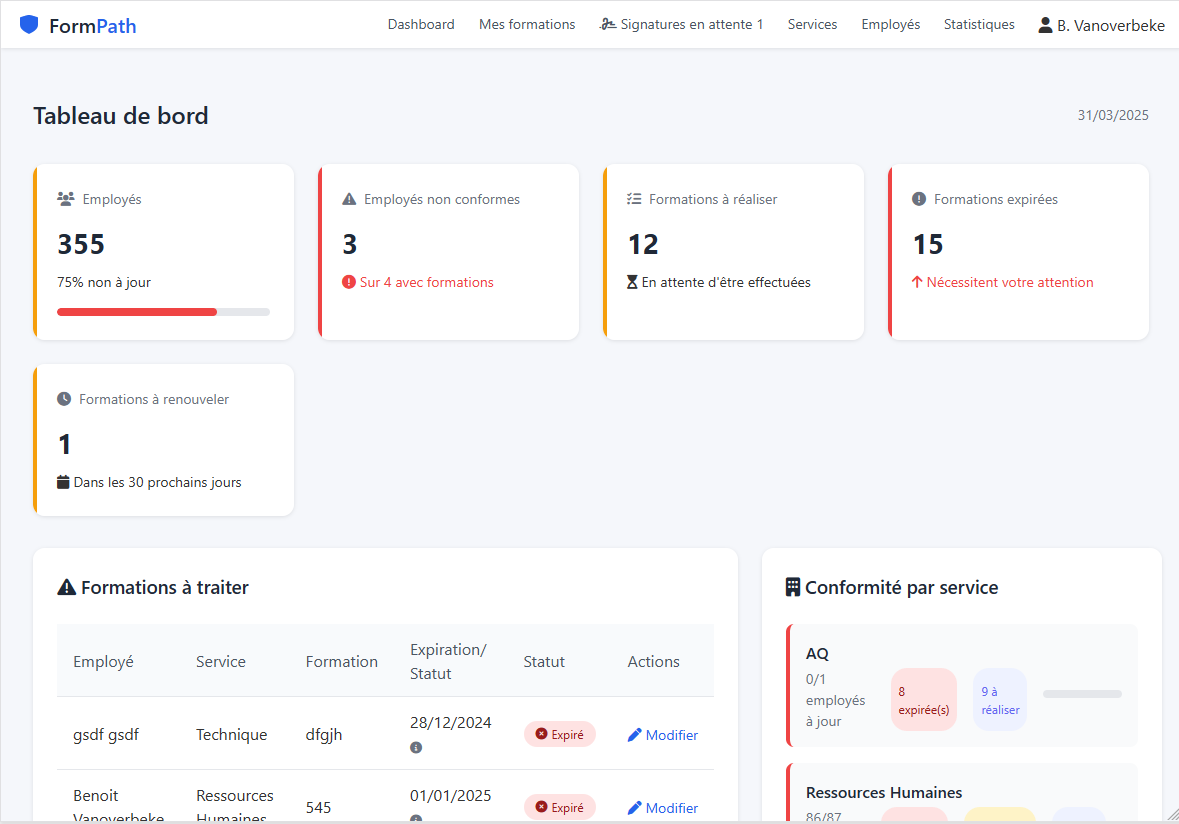1179x824 pixels.
Task: Click the AQ service progress bar
Action: pyautogui.click(x=1082, y=694)
